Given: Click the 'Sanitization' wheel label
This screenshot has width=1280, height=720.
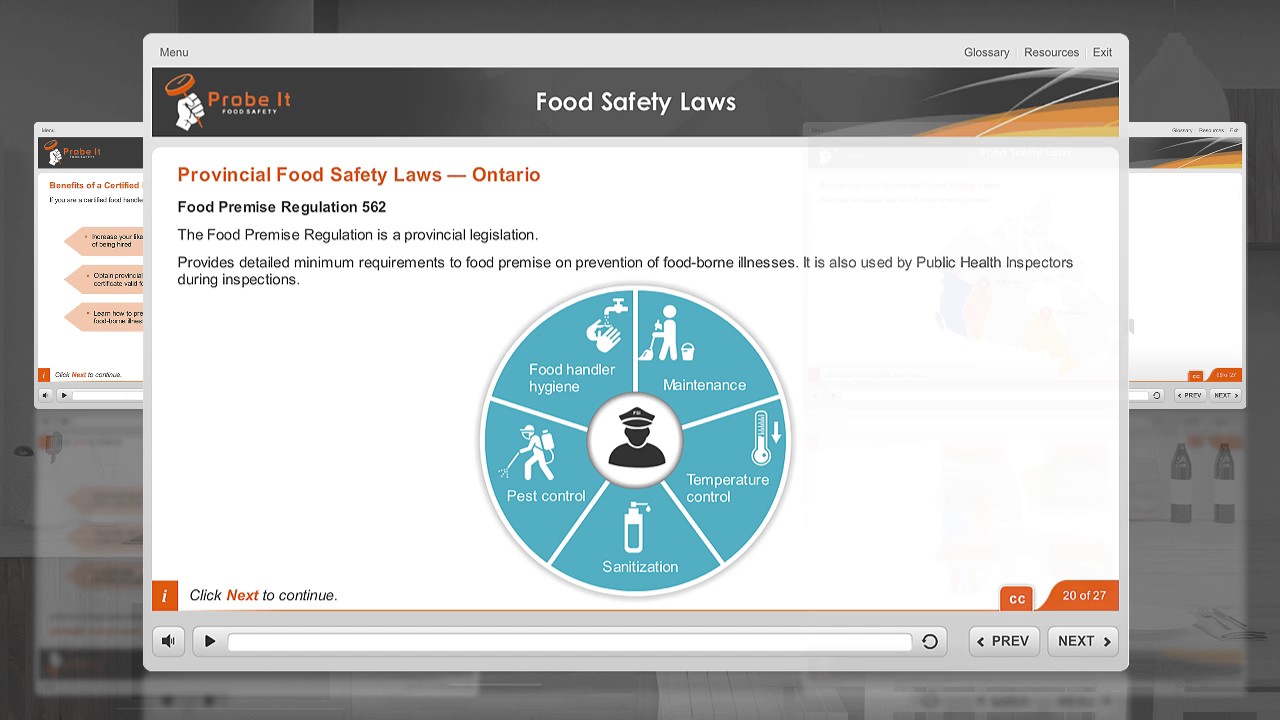Looking at the screenshot, I should [640, 567].
